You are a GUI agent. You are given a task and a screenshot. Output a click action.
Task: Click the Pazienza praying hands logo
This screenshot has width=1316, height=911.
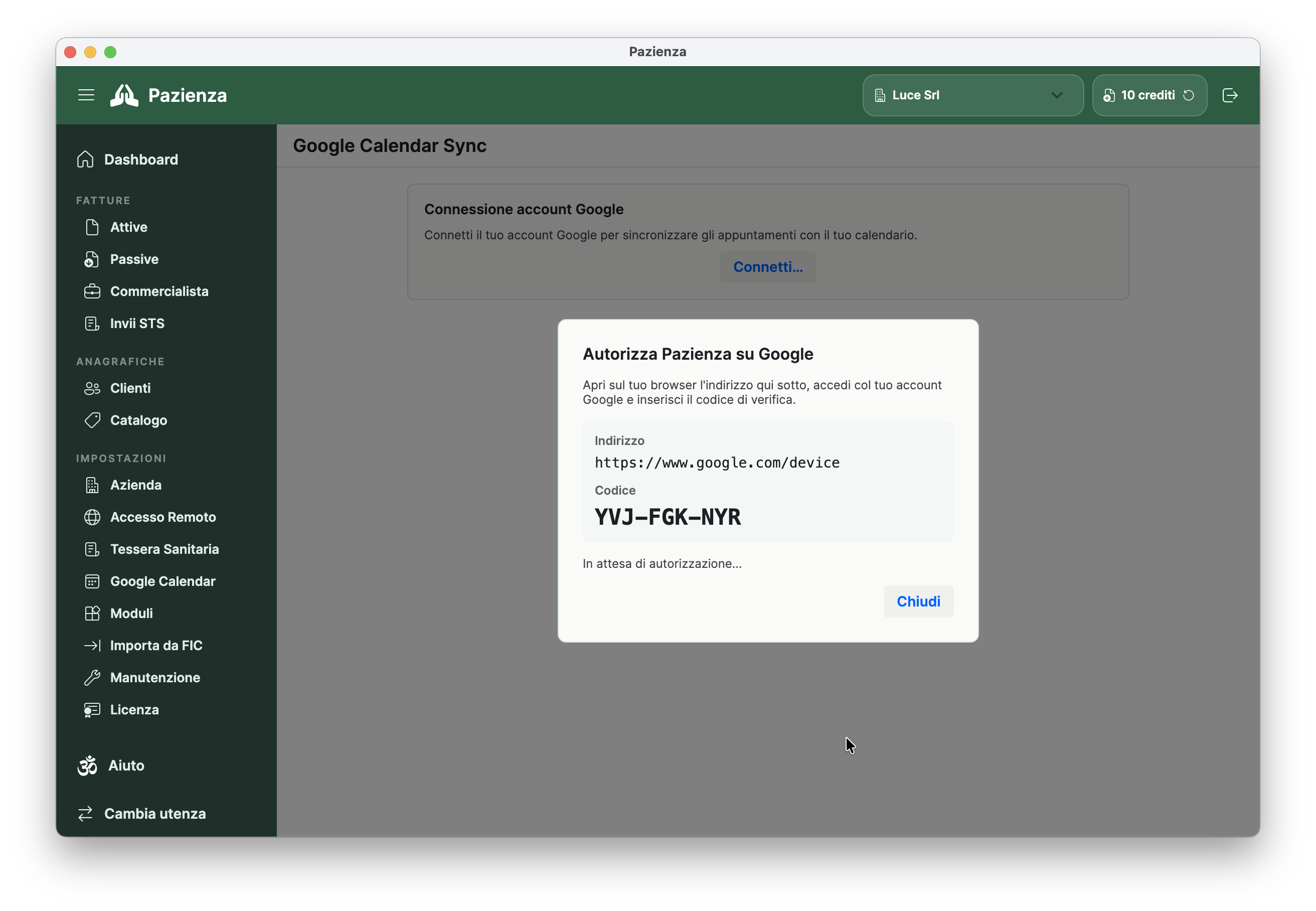pos(124,95)
